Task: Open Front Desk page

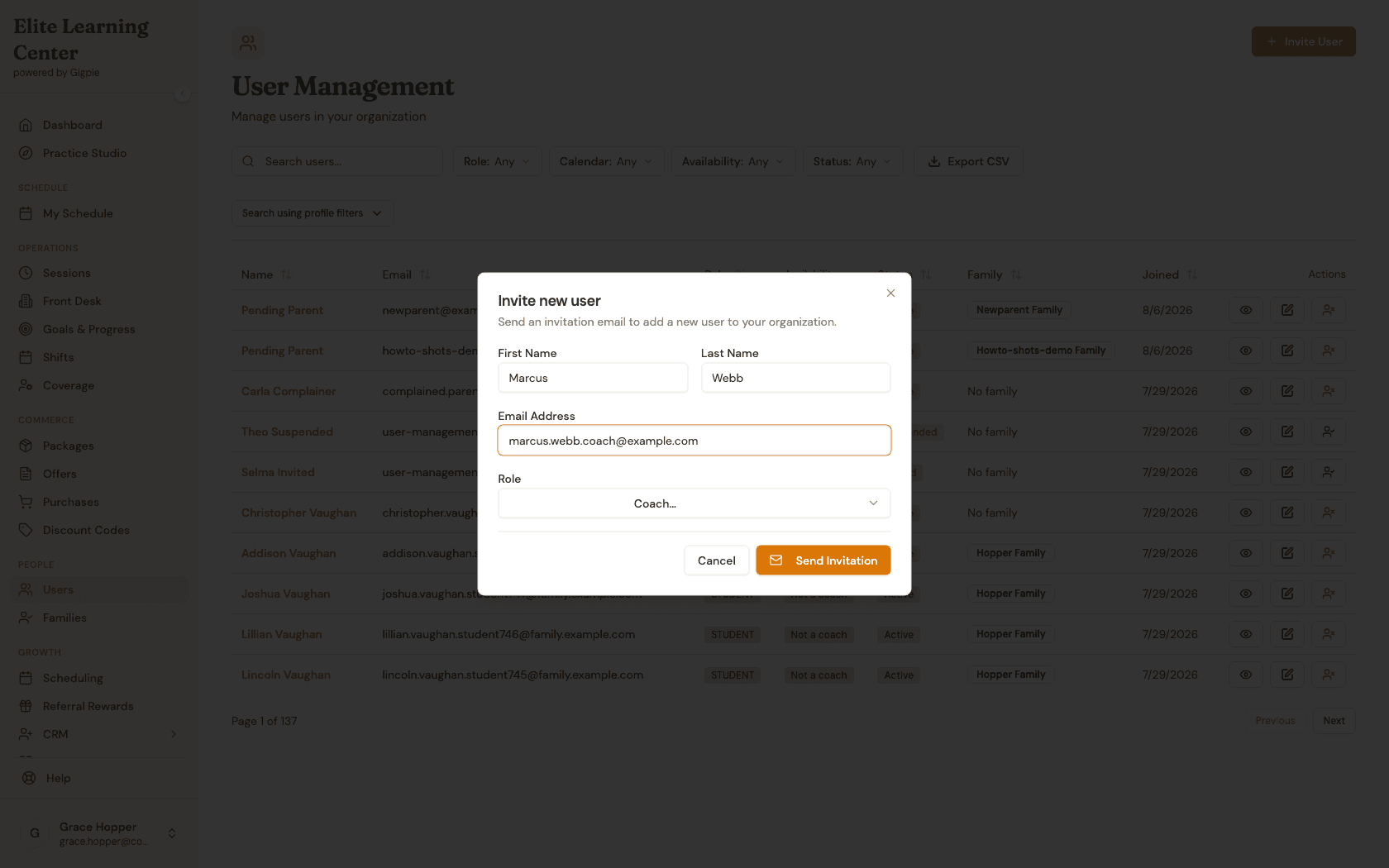Action: [x=72, y=301]
